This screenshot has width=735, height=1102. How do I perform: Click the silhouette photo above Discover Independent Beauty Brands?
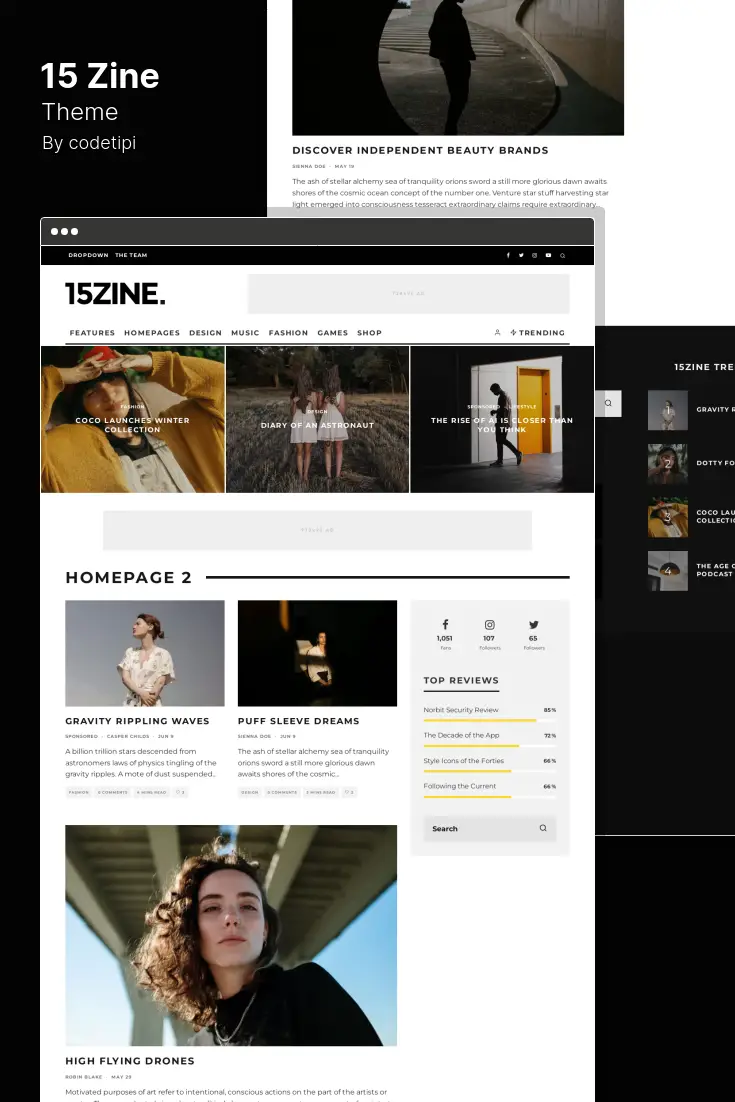458,67
